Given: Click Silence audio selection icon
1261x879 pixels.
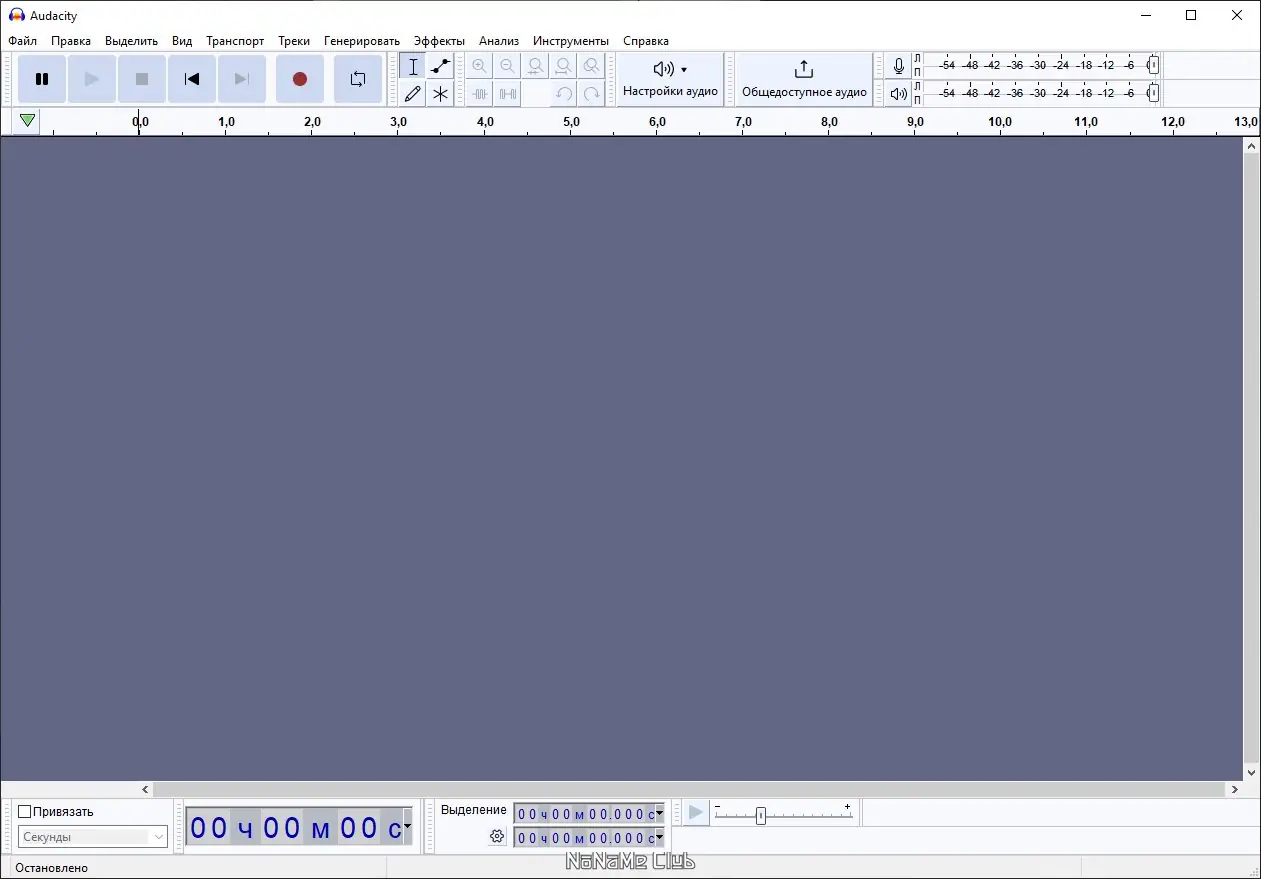Looking at the screenshot, I should pos(508,94).
